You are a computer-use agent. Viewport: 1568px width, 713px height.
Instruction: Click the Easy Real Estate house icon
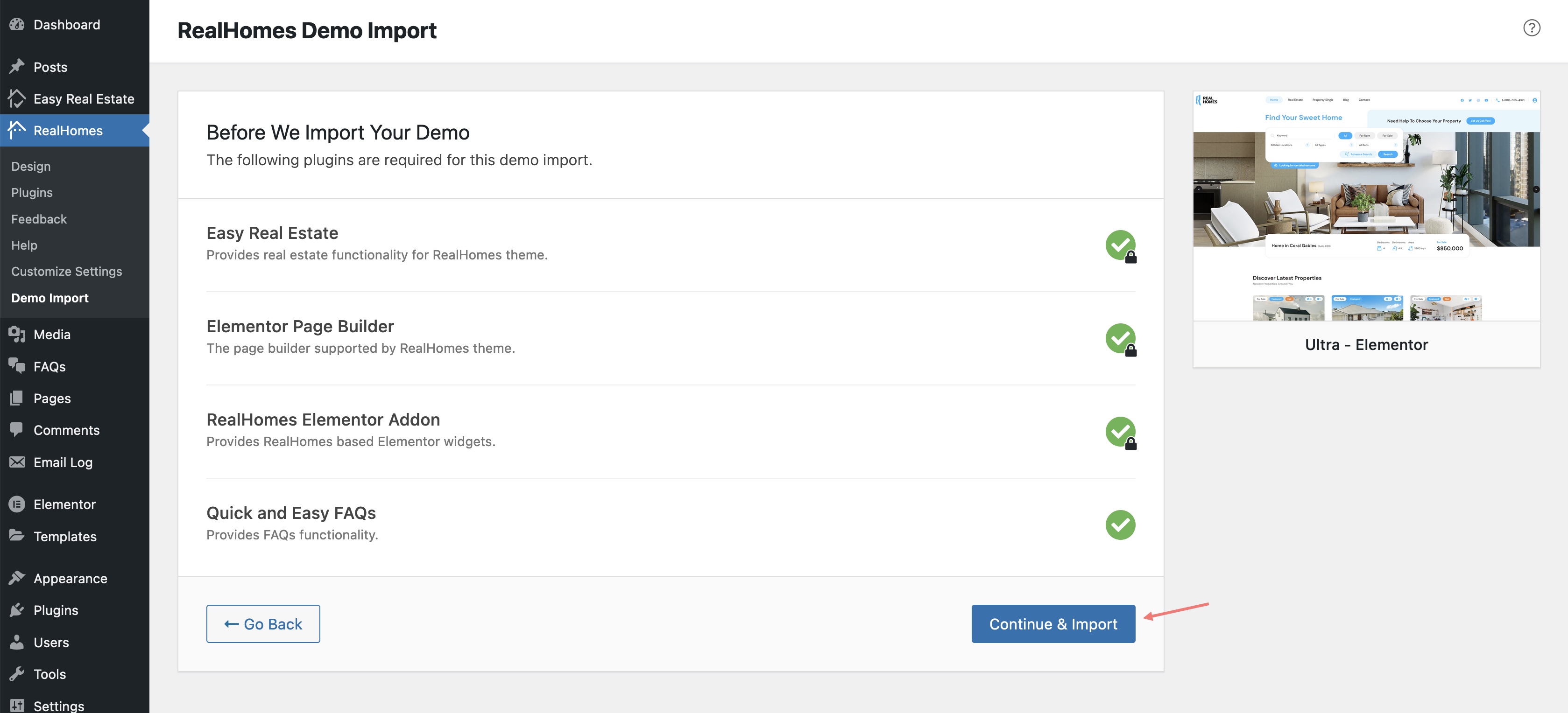pyautogui.click(x=17, y=98)
